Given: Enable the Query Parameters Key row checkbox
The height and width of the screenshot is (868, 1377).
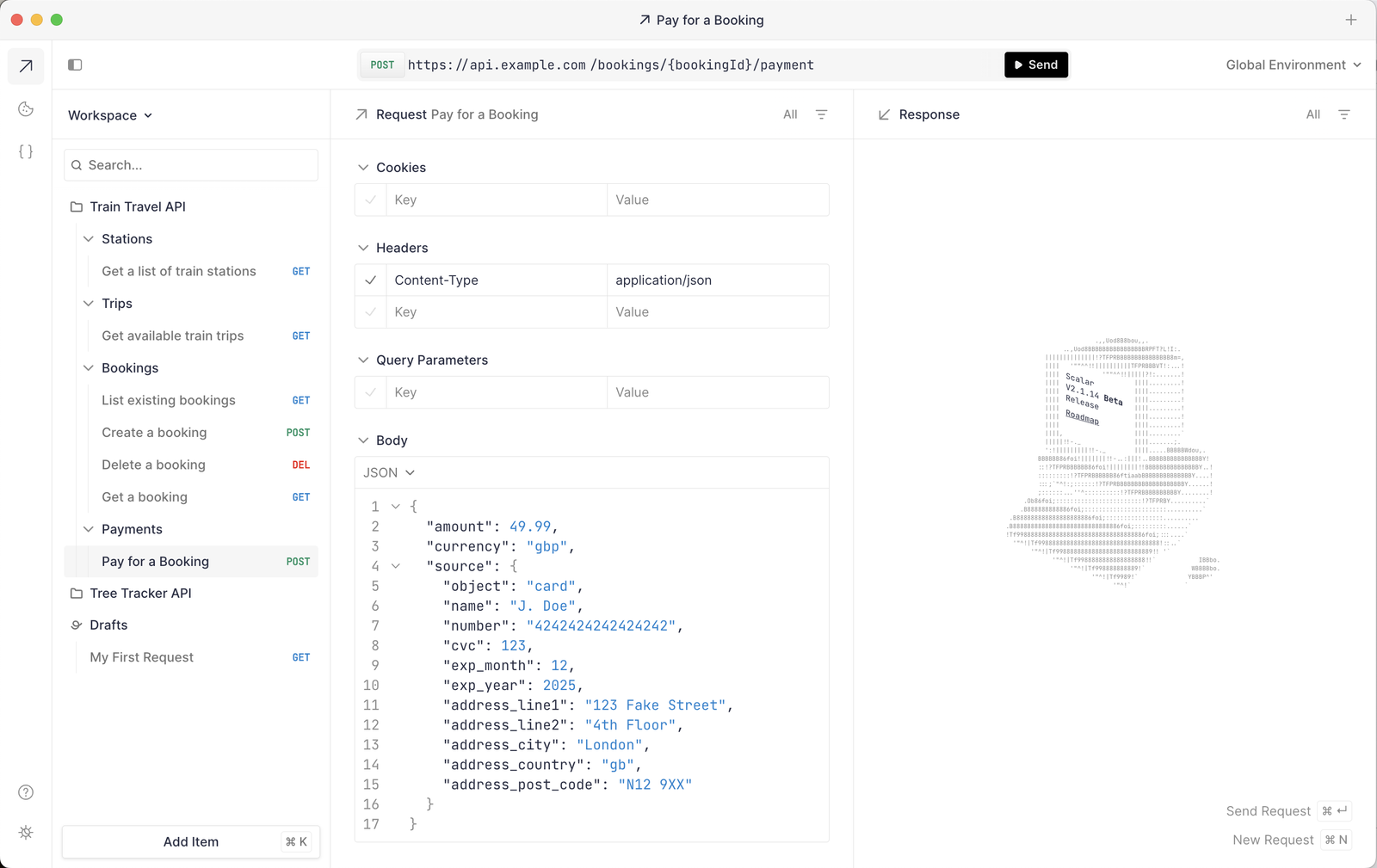Looking at the screenshot, I should [370, 391].
